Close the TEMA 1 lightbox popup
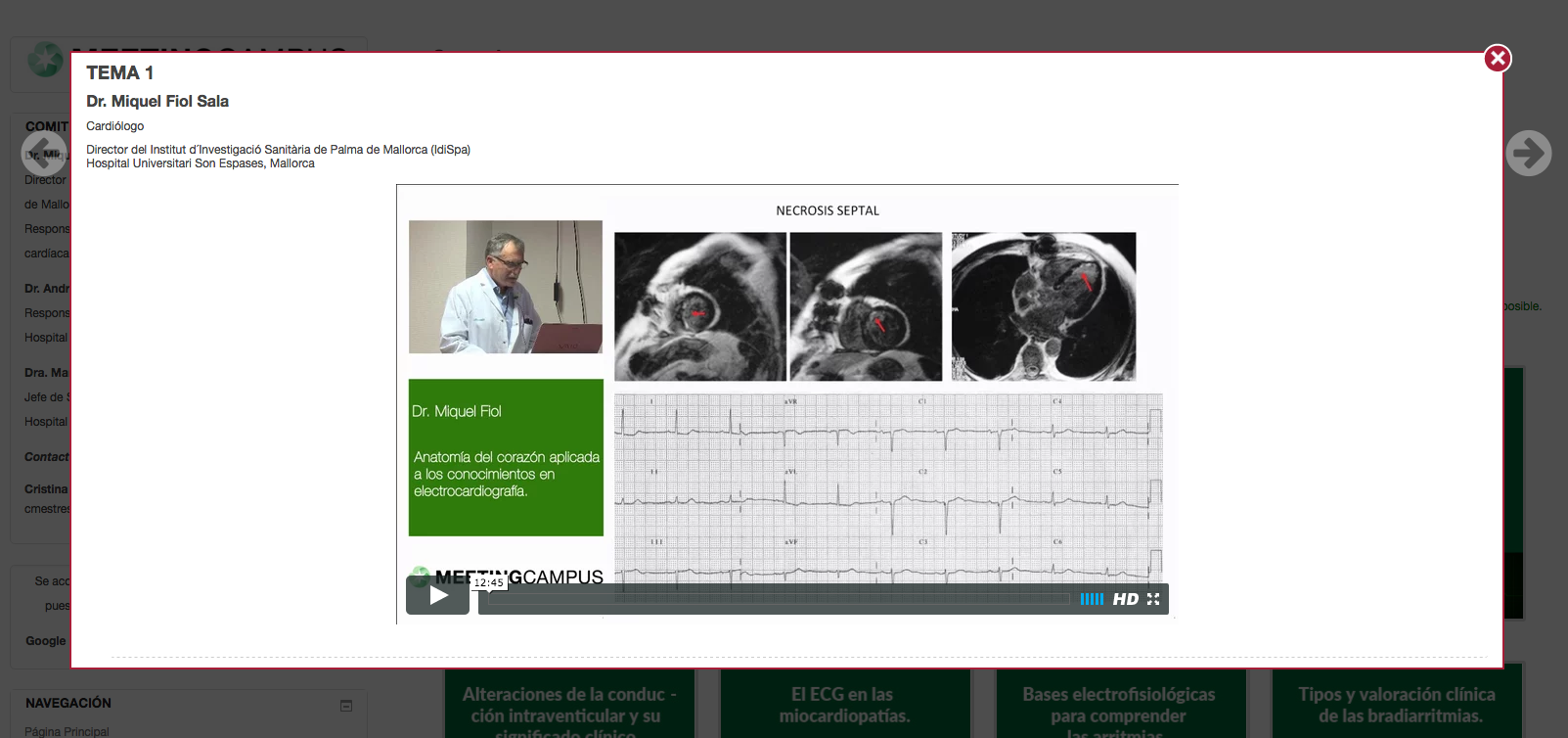Viewport: 1568px width, 738px height. point(1498,59)
